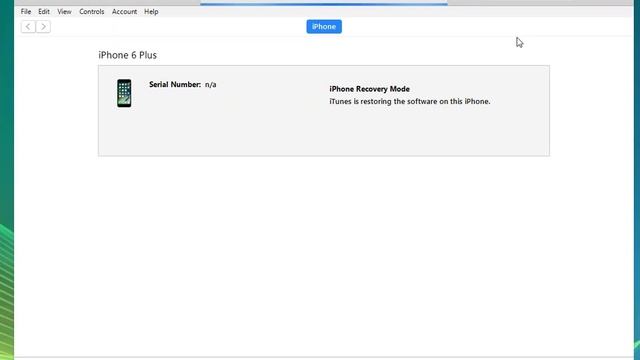The image size is (640, 360).
Task: Open the Edit menu
Action: point(44,12)
